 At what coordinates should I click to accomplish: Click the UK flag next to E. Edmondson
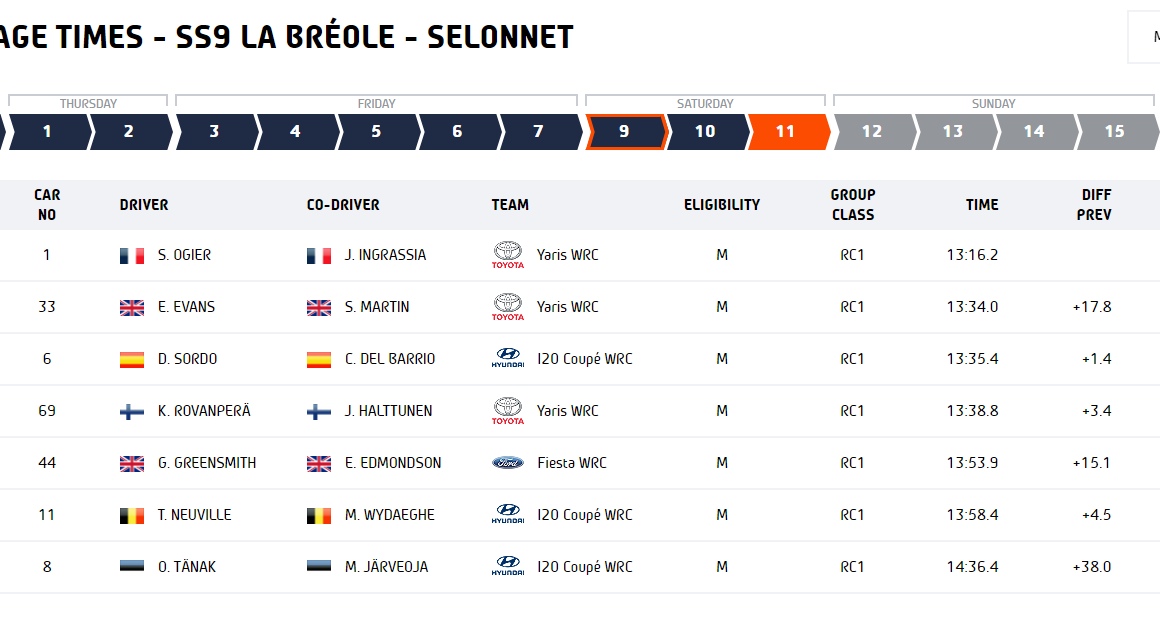319,463
